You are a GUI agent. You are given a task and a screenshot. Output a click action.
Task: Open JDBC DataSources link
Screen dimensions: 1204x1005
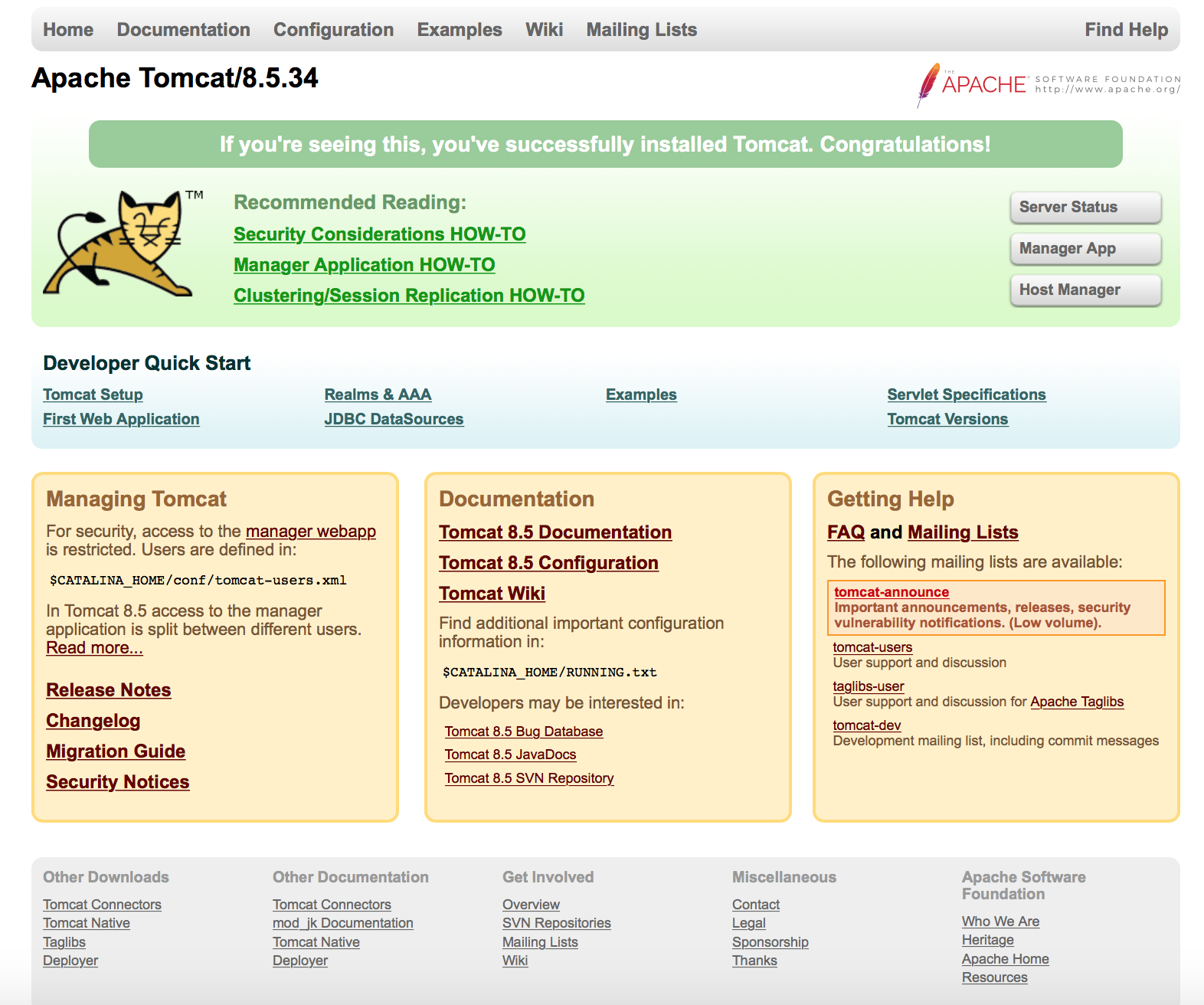pos(394,419)
